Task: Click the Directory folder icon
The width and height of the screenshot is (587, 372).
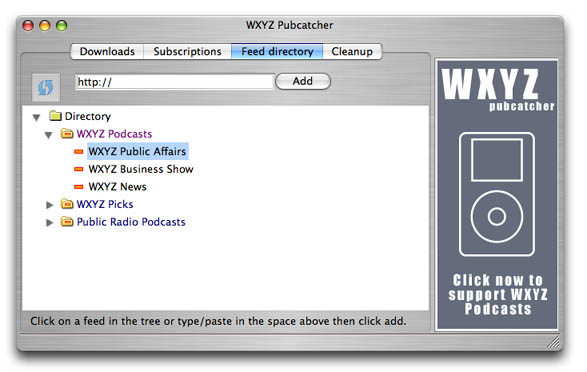Action: [55, 116]
